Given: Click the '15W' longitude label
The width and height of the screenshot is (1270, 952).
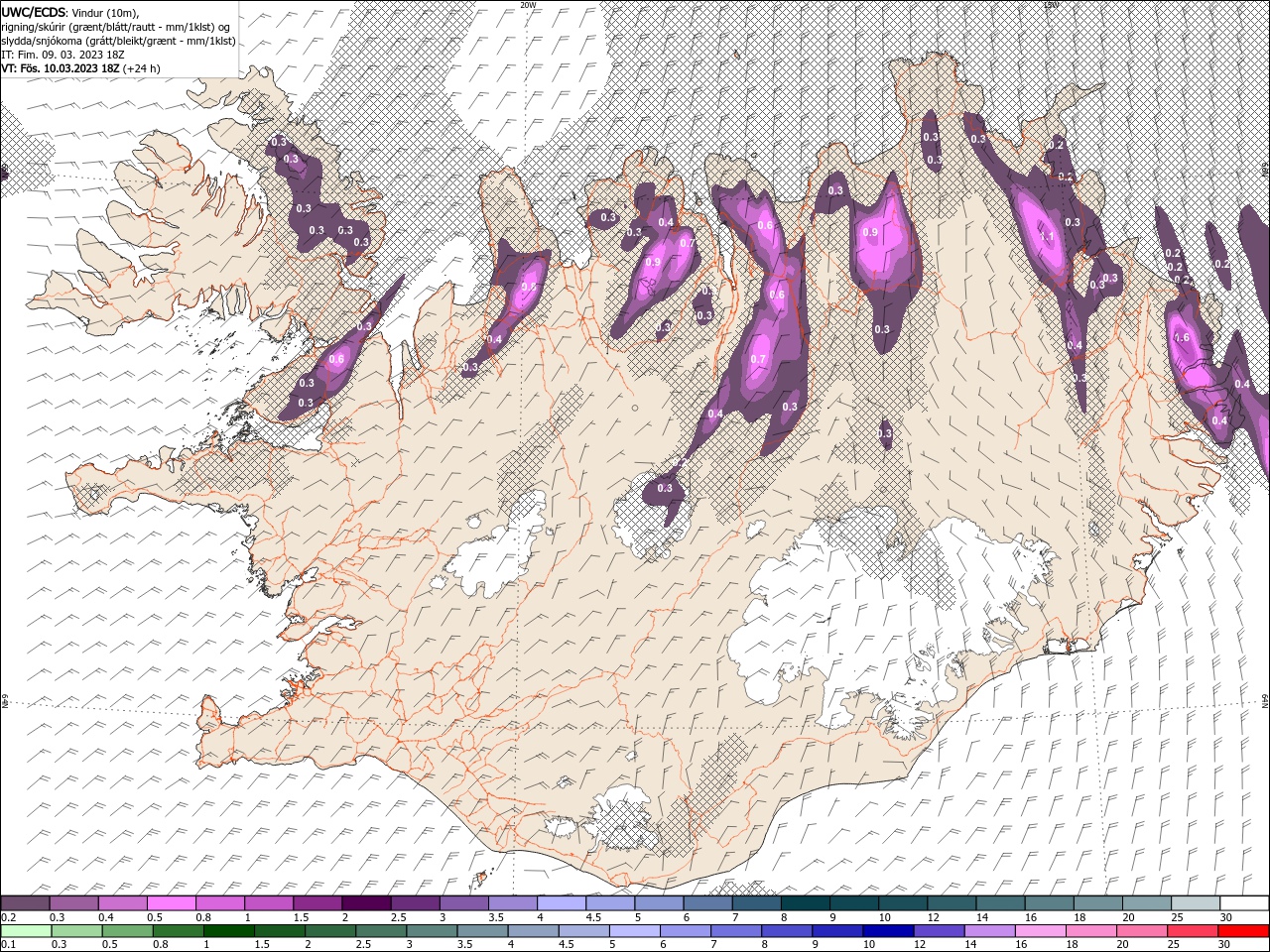Looking at the screenshot, I should click(x=1051, y=5).
